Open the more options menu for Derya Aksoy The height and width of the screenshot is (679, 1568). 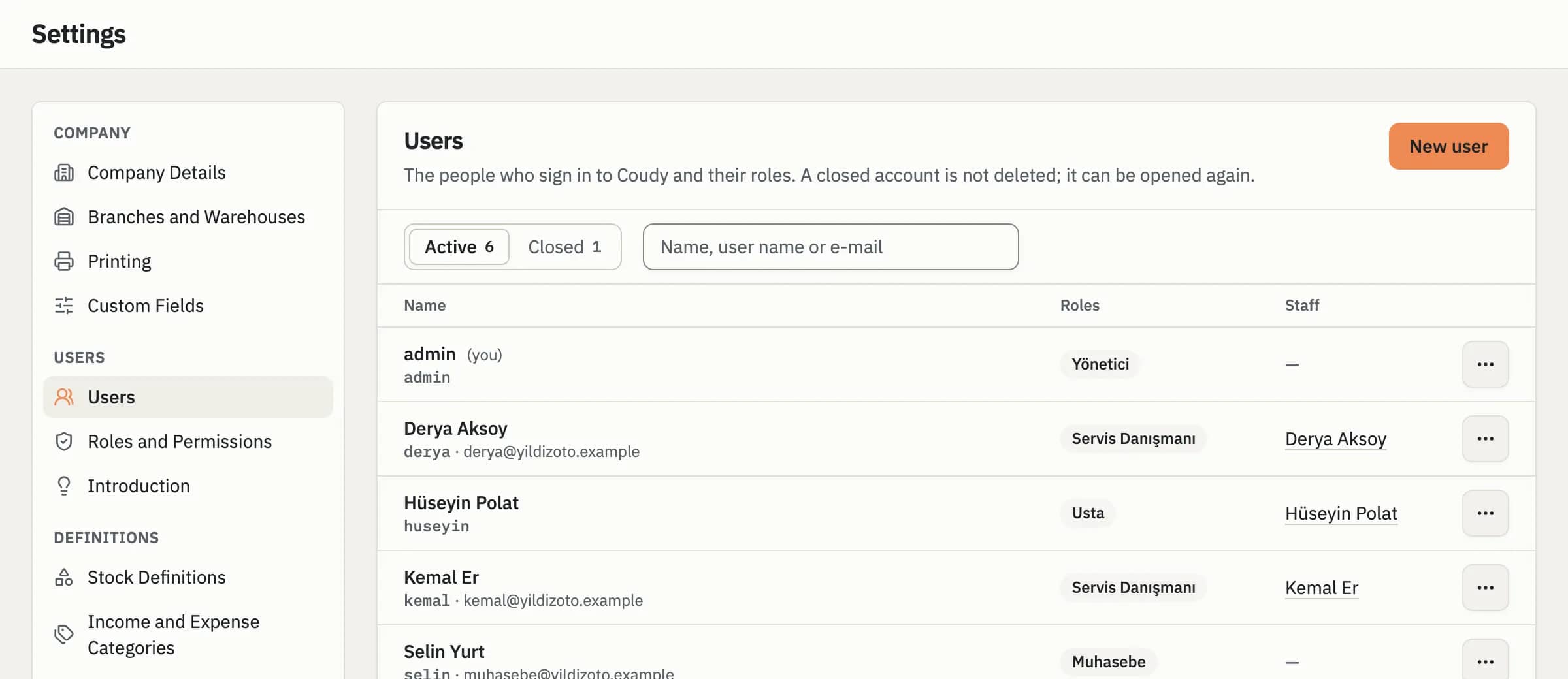(1485, 439)
